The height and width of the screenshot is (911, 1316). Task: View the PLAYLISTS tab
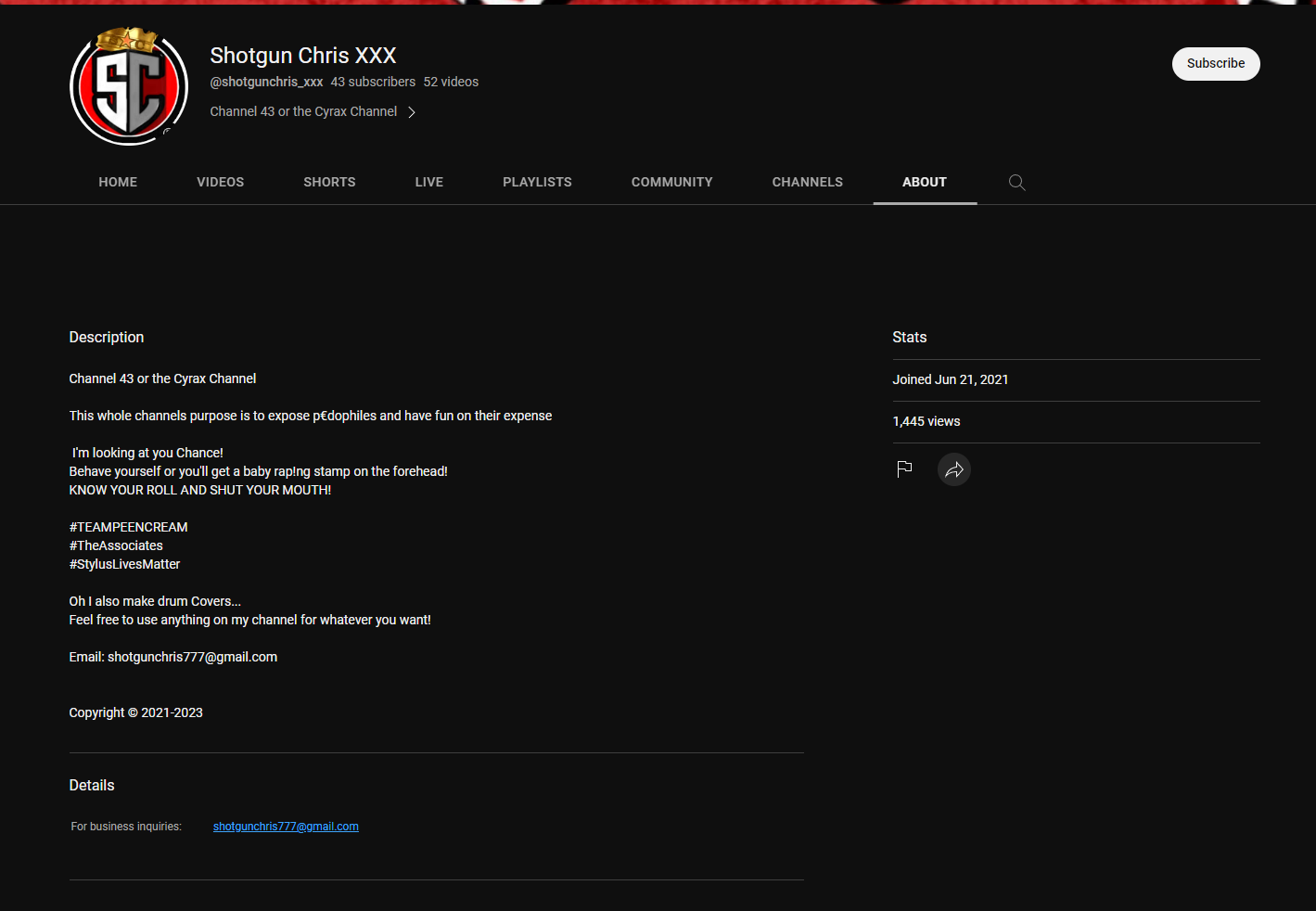click(x=537, y=182)
